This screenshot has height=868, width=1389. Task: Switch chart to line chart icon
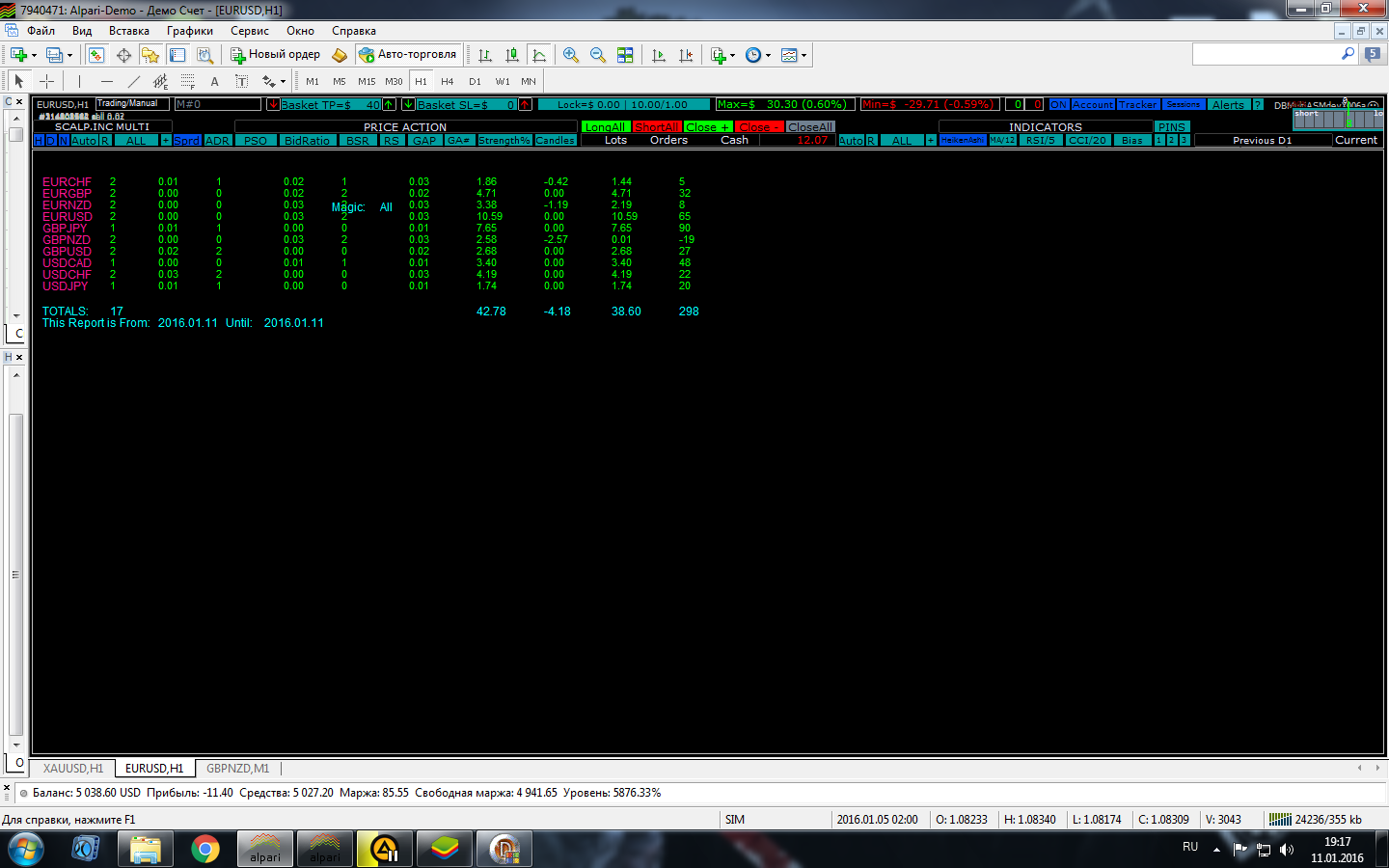pyautogui.click(x=539, y=55)
